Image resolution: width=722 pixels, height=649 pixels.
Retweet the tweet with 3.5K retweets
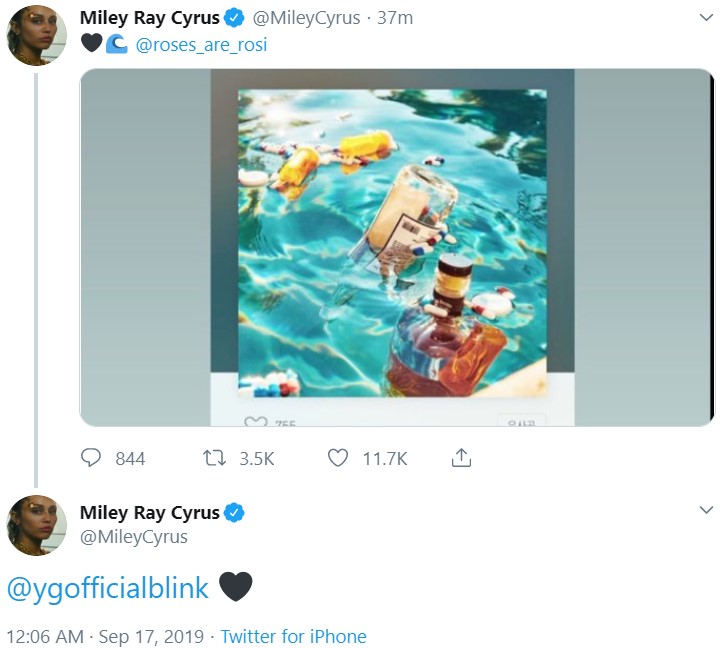[214, 459]
